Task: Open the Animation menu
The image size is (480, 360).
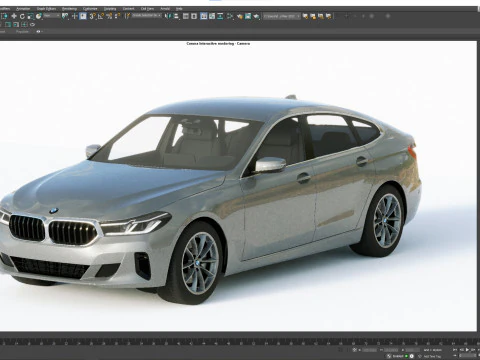Action: click(23, 8)
